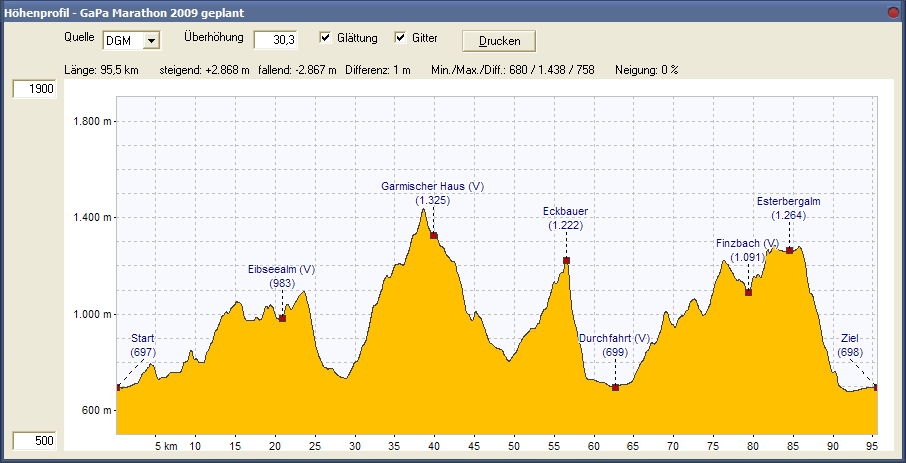Screen dimensions: 906x463
Task: Click the Neigung 0 % readout
Action: 646,71
